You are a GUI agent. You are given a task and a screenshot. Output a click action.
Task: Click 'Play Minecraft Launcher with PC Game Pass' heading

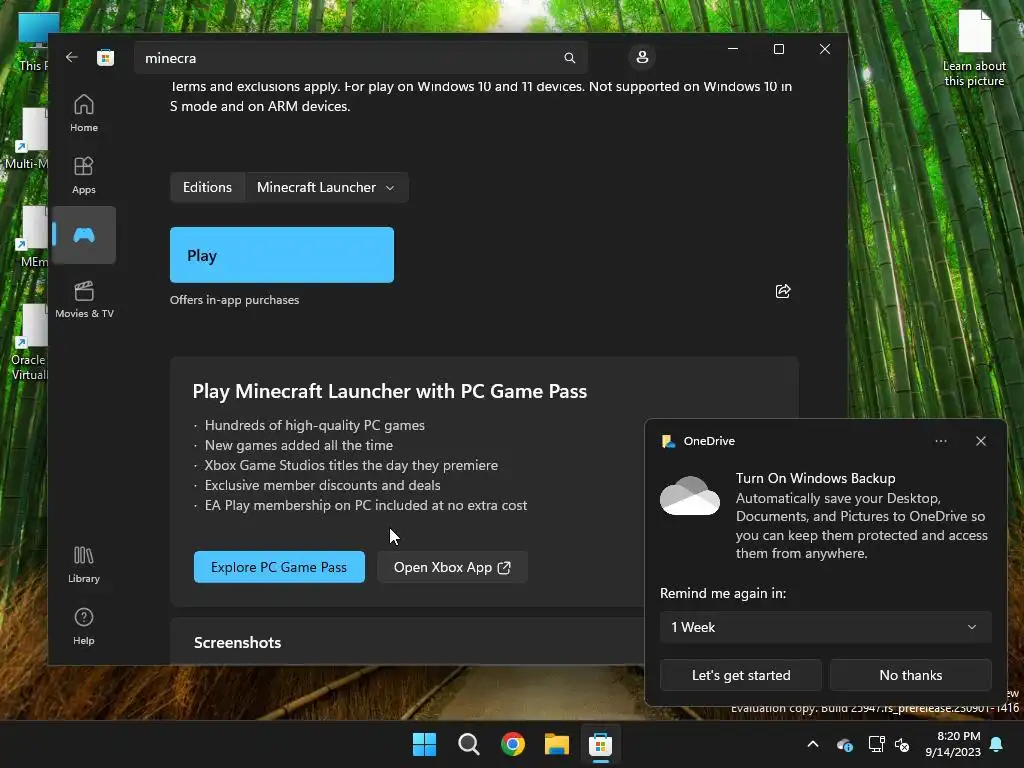pyautogui.click(x=389, y=391)
